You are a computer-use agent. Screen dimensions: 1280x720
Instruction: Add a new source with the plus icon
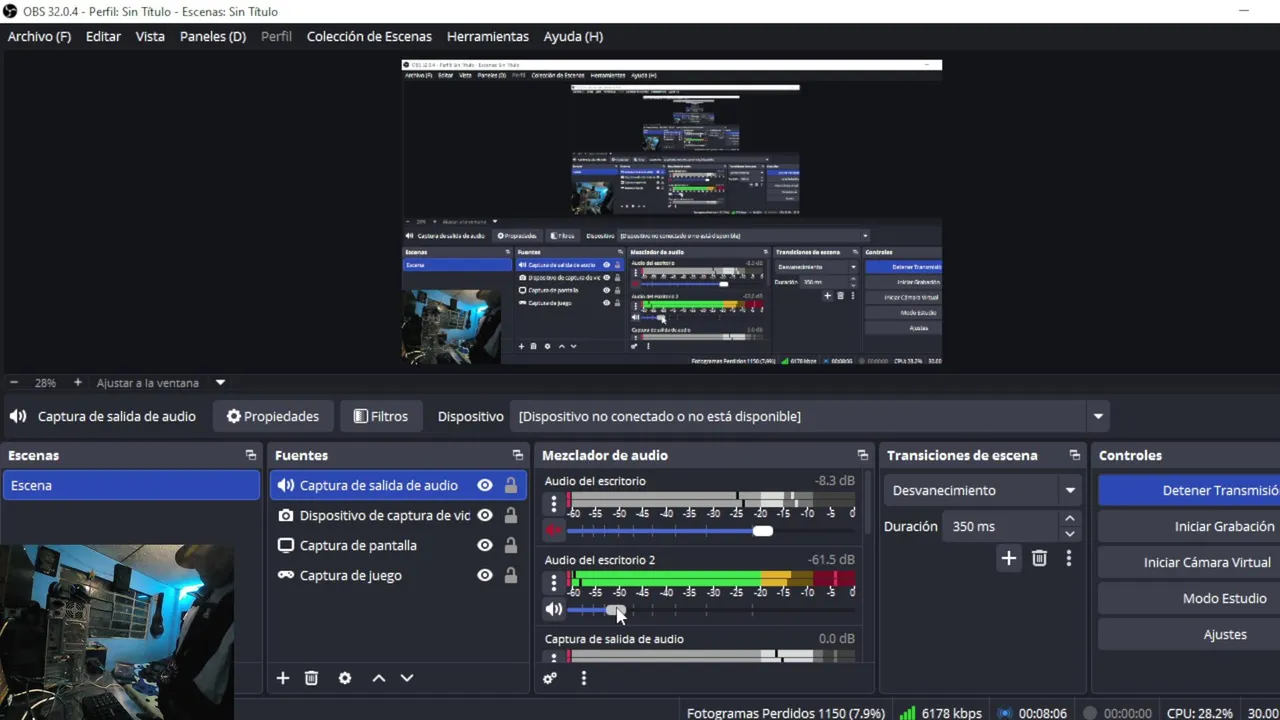pyautogui.click(x=283, y=678)
